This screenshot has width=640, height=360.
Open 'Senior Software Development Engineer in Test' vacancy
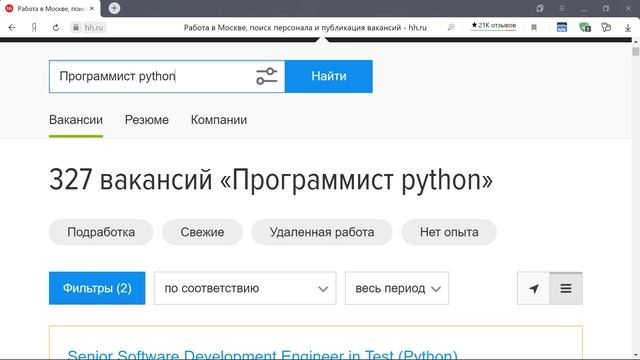[x=262, y=354]
